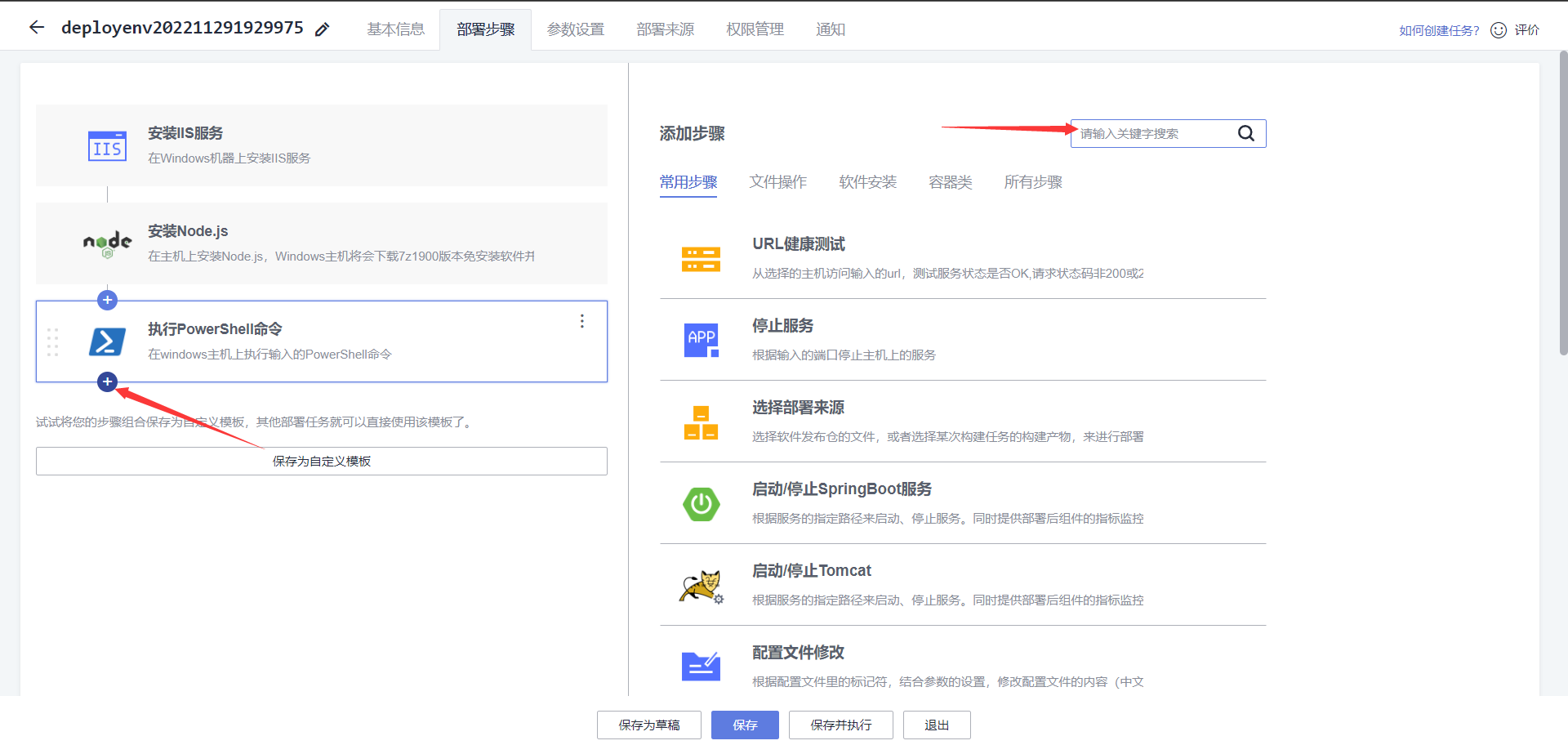Click the APP icon for 停止服务
1568x754 pixels.
pyautogui.click(x=701, y=340)
